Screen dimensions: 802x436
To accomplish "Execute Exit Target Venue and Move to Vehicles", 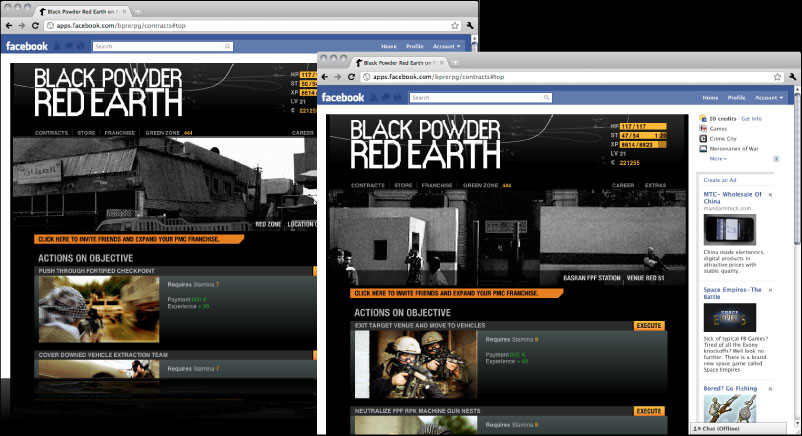I will pos(649,325).
